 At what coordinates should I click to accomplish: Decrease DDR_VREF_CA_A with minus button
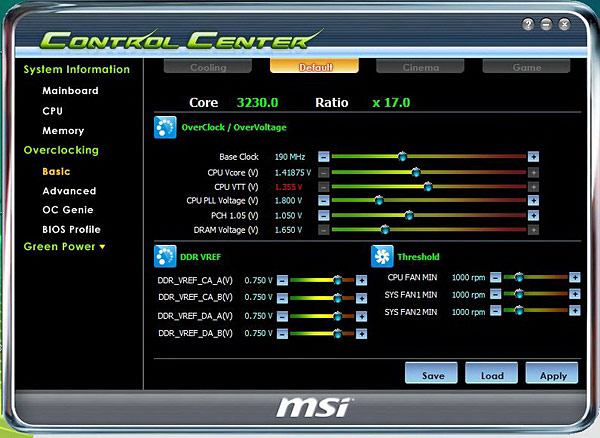tap(282, 280)
